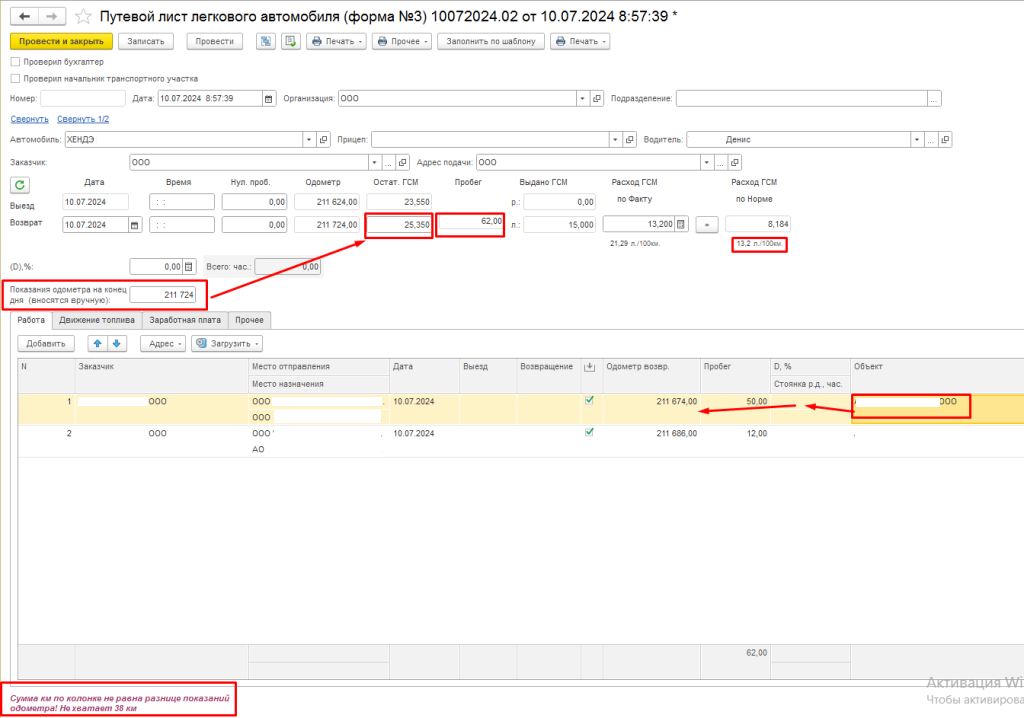Image resolution: width=1024 pixels, height=718 pixels.
Task: Open the Печать menu after Заполнить по шаблону
Action: tap(580, 41)
